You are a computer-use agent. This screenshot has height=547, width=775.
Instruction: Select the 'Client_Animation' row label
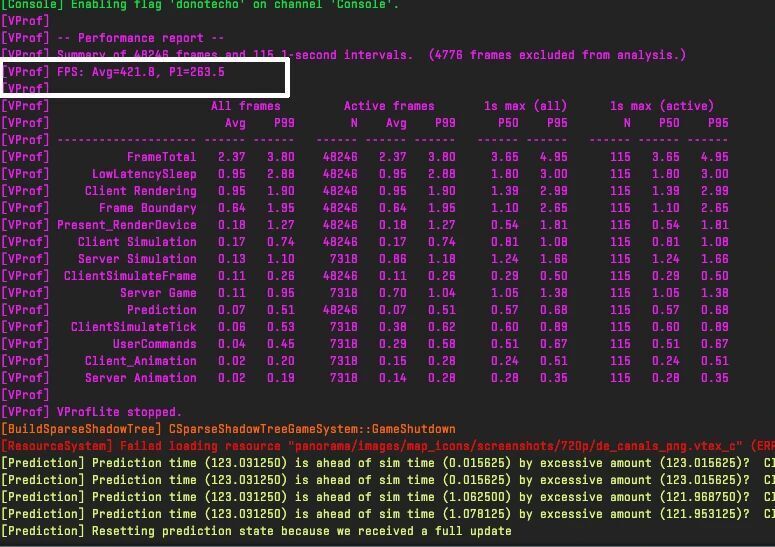(140, 361)
